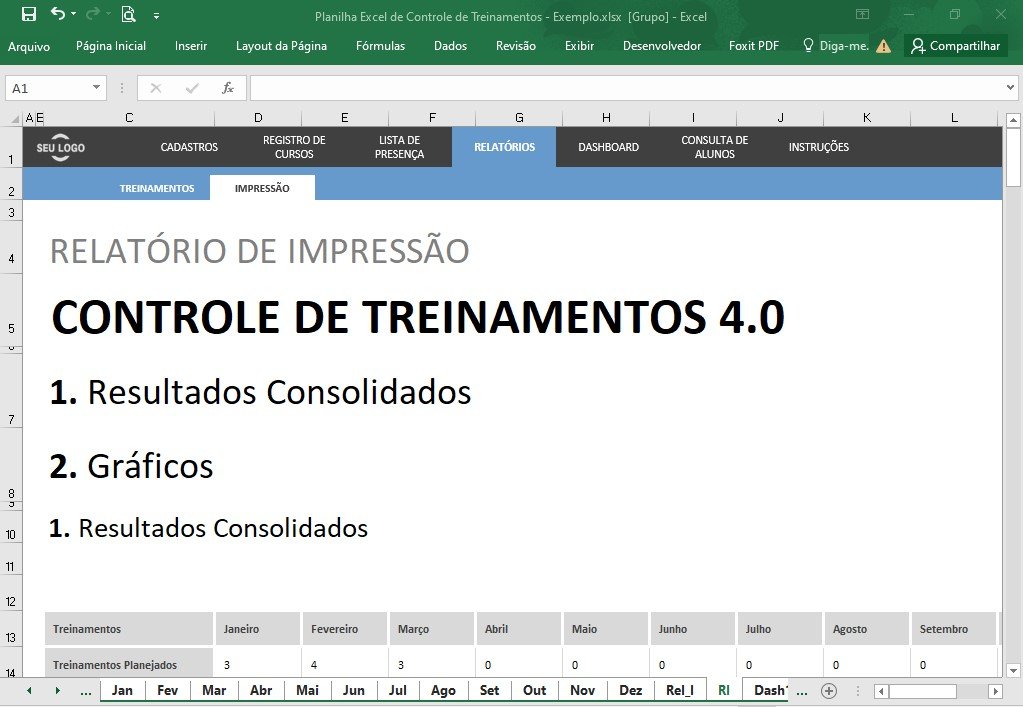Open the Arquivo menu
Screen dimensions: 1023x707
(29, 46)
